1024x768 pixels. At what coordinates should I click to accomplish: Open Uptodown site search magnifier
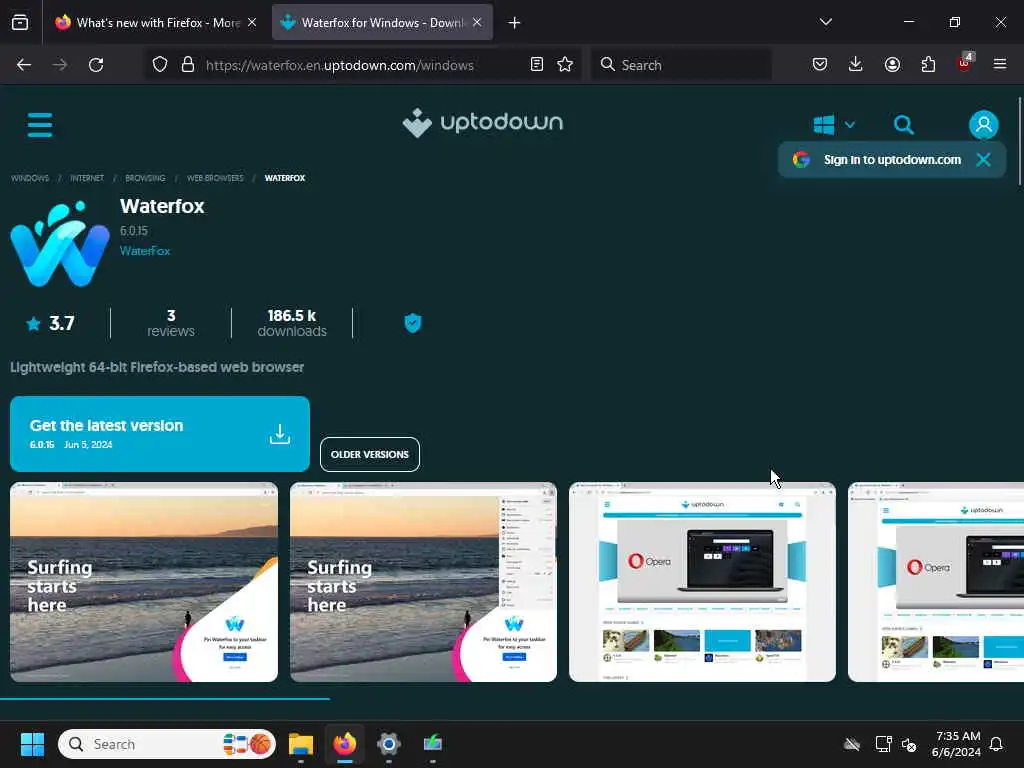click(904, 125)
